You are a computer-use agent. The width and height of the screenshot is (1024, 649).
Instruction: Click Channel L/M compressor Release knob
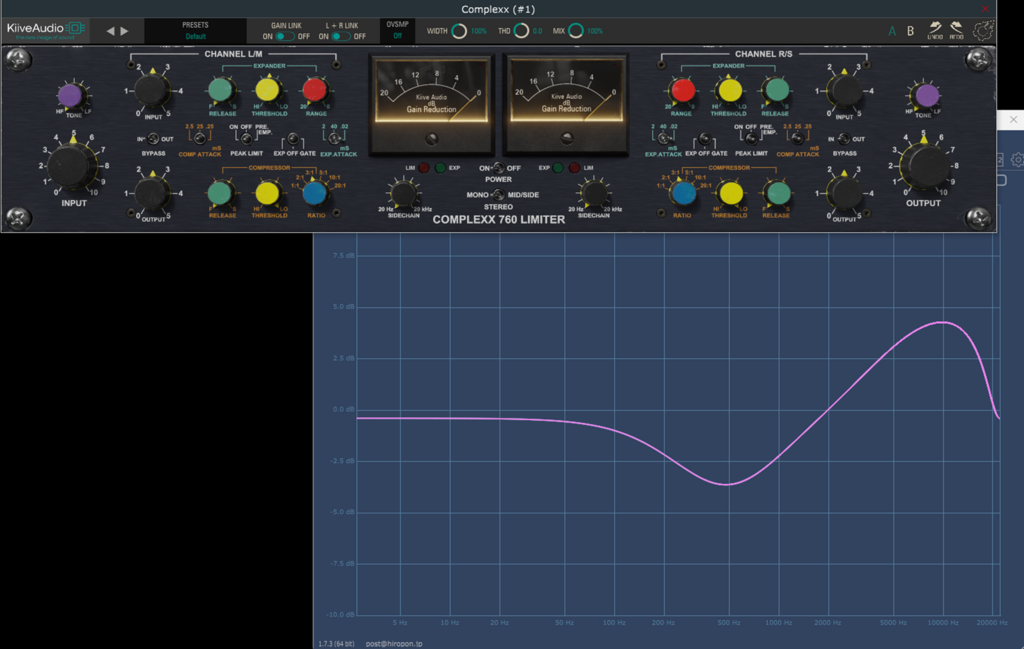click(220, 193)
